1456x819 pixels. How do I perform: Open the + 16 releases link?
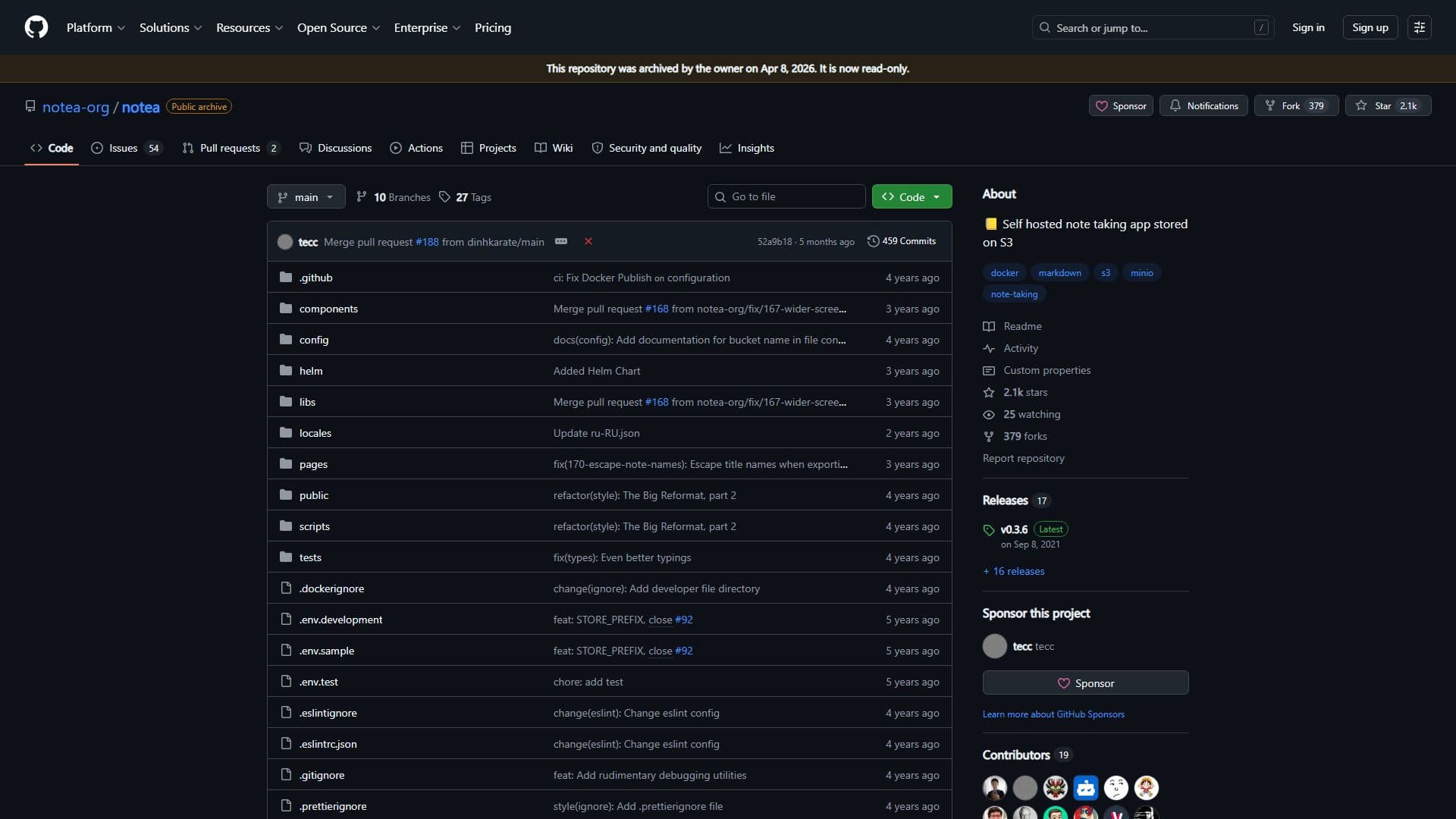click(1014, 571)
